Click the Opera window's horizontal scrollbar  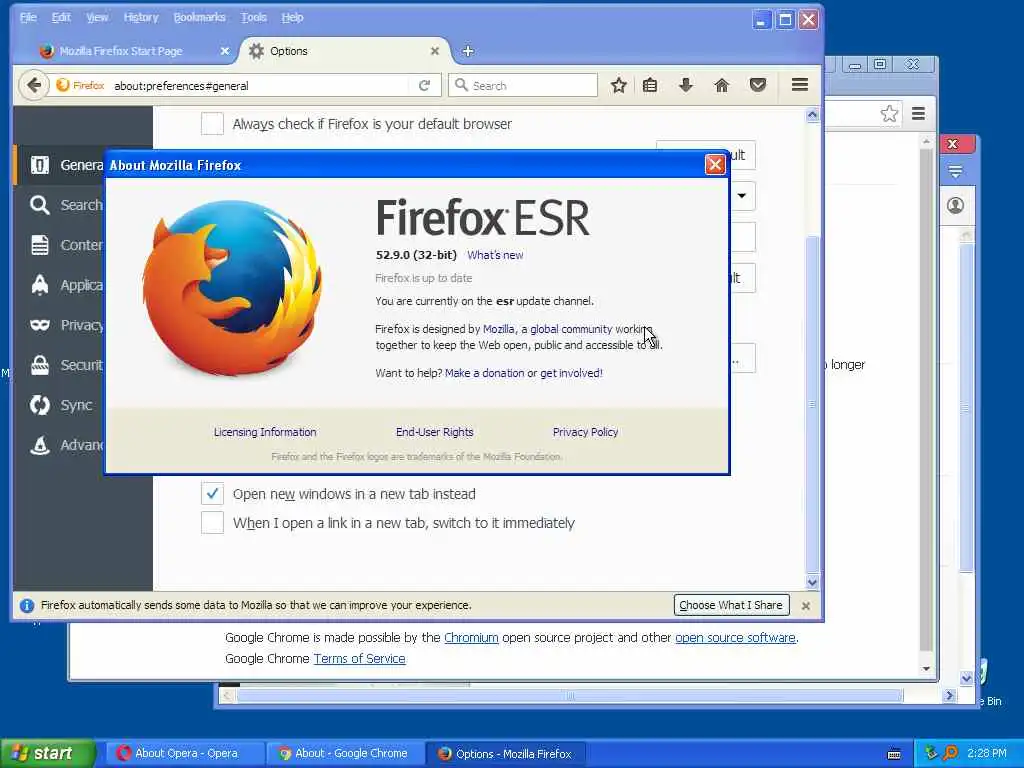pos(570,696)
